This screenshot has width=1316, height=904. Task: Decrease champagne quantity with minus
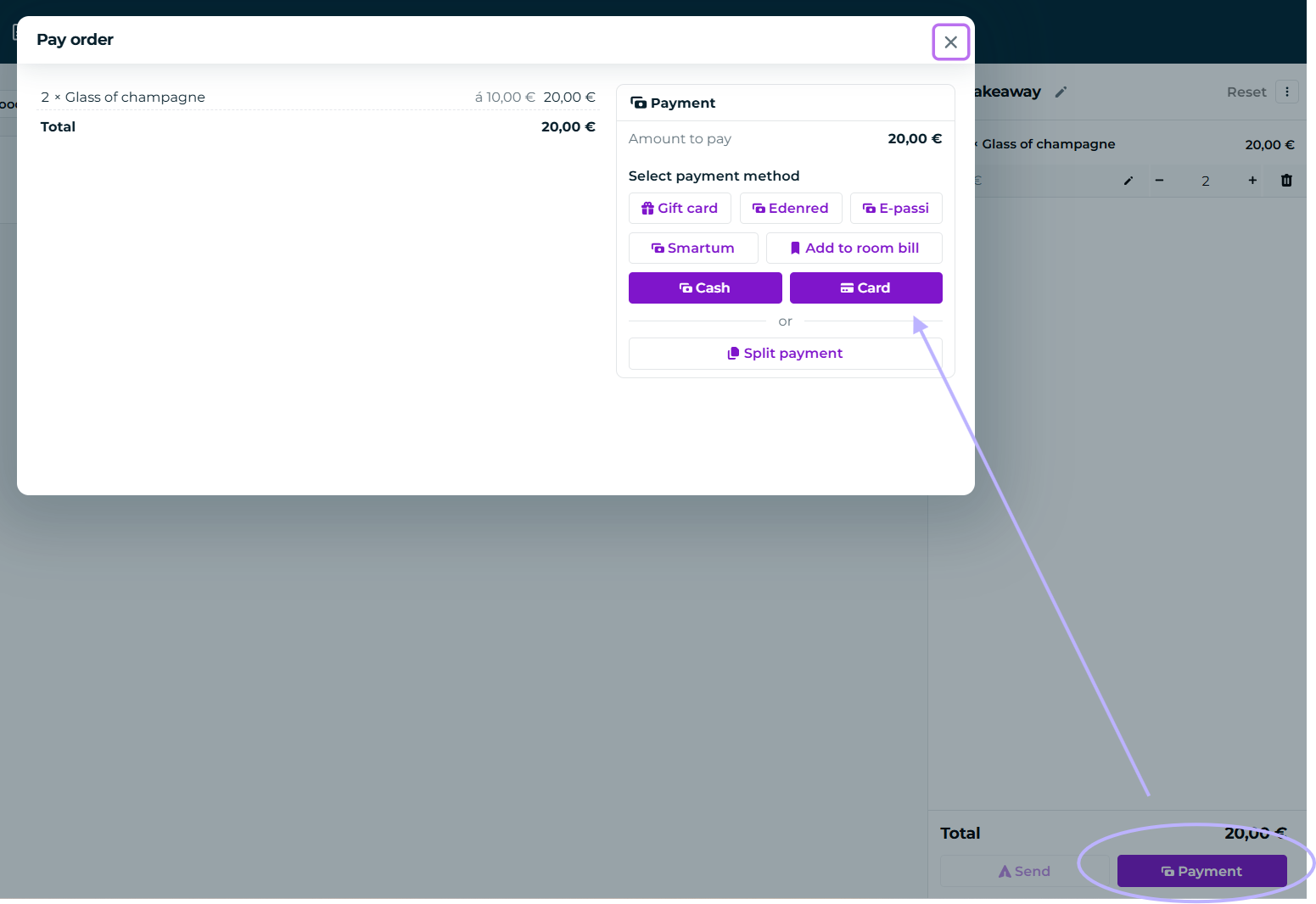tap(1159, 181)
